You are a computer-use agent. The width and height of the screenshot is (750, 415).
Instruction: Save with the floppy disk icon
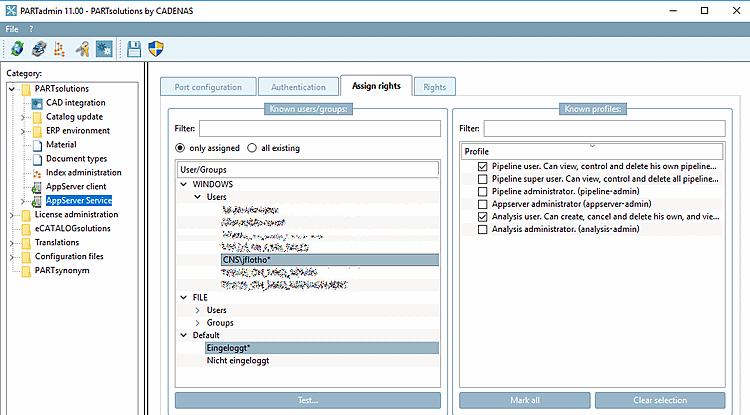tap(134, 48)
